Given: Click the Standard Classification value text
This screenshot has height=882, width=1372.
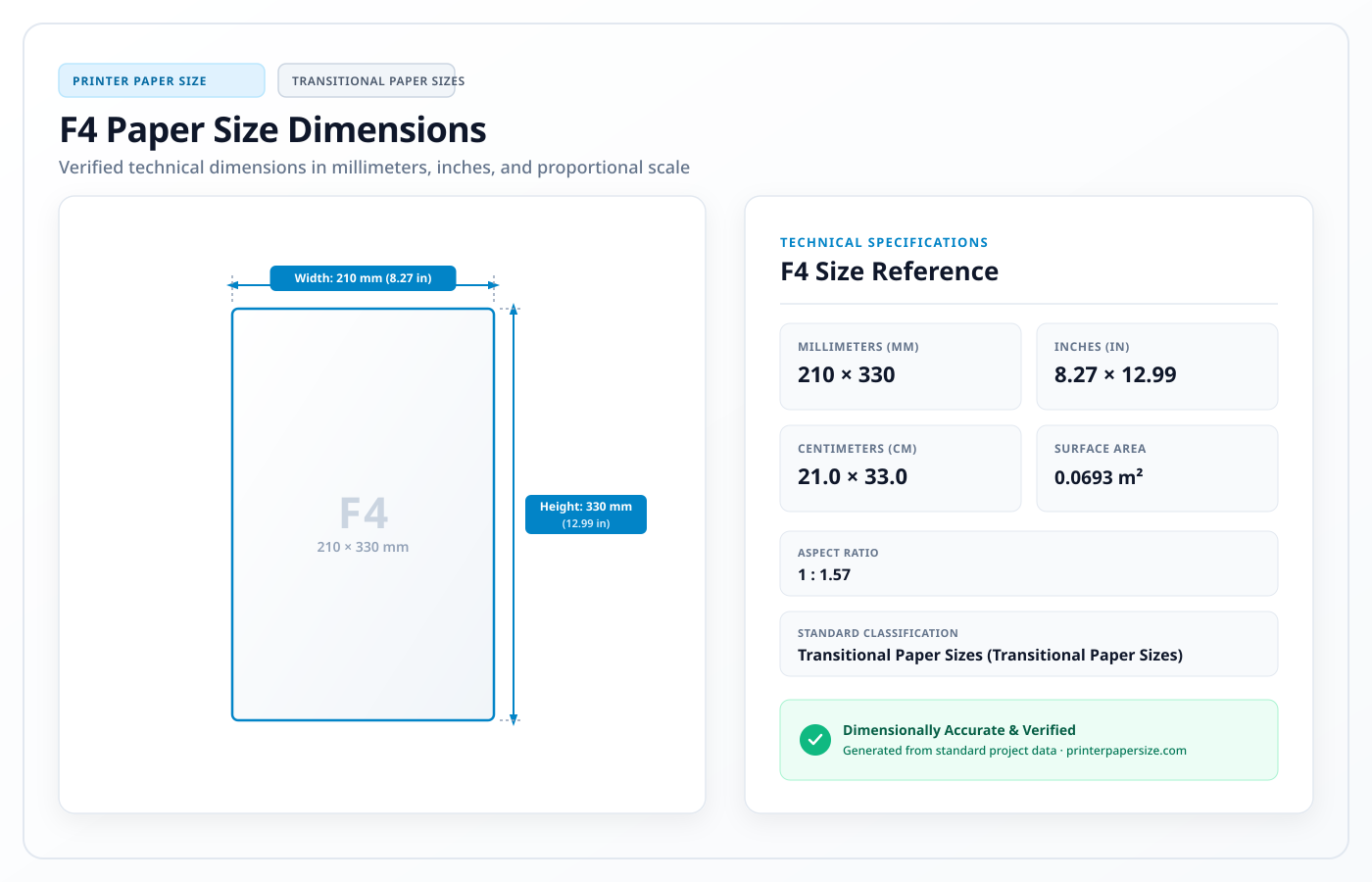Looking at the screenshot, I should coord(990,656).
